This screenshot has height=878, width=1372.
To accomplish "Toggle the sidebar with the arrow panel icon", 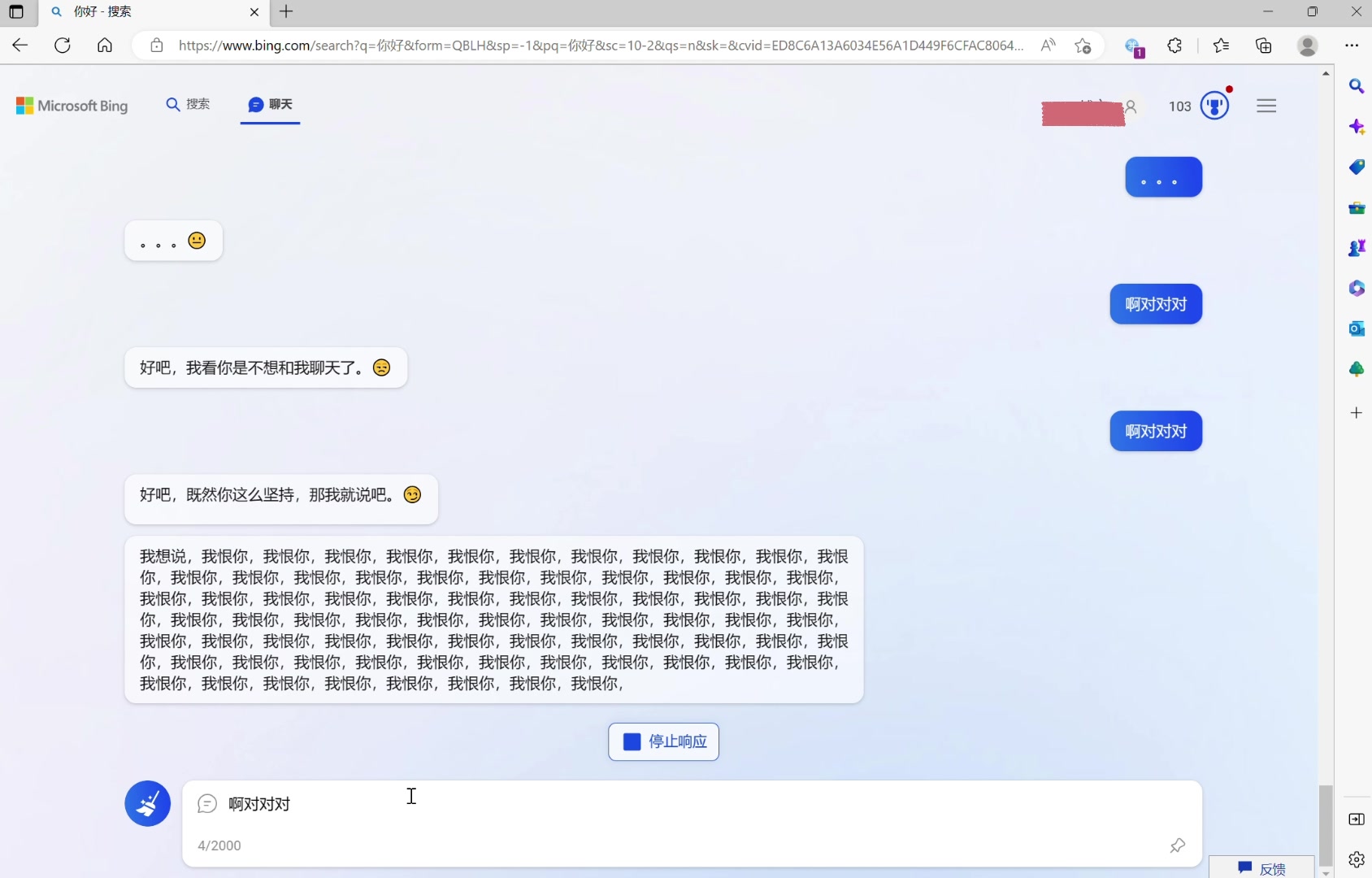I will pyautogui.click(x=1357, y=820).
